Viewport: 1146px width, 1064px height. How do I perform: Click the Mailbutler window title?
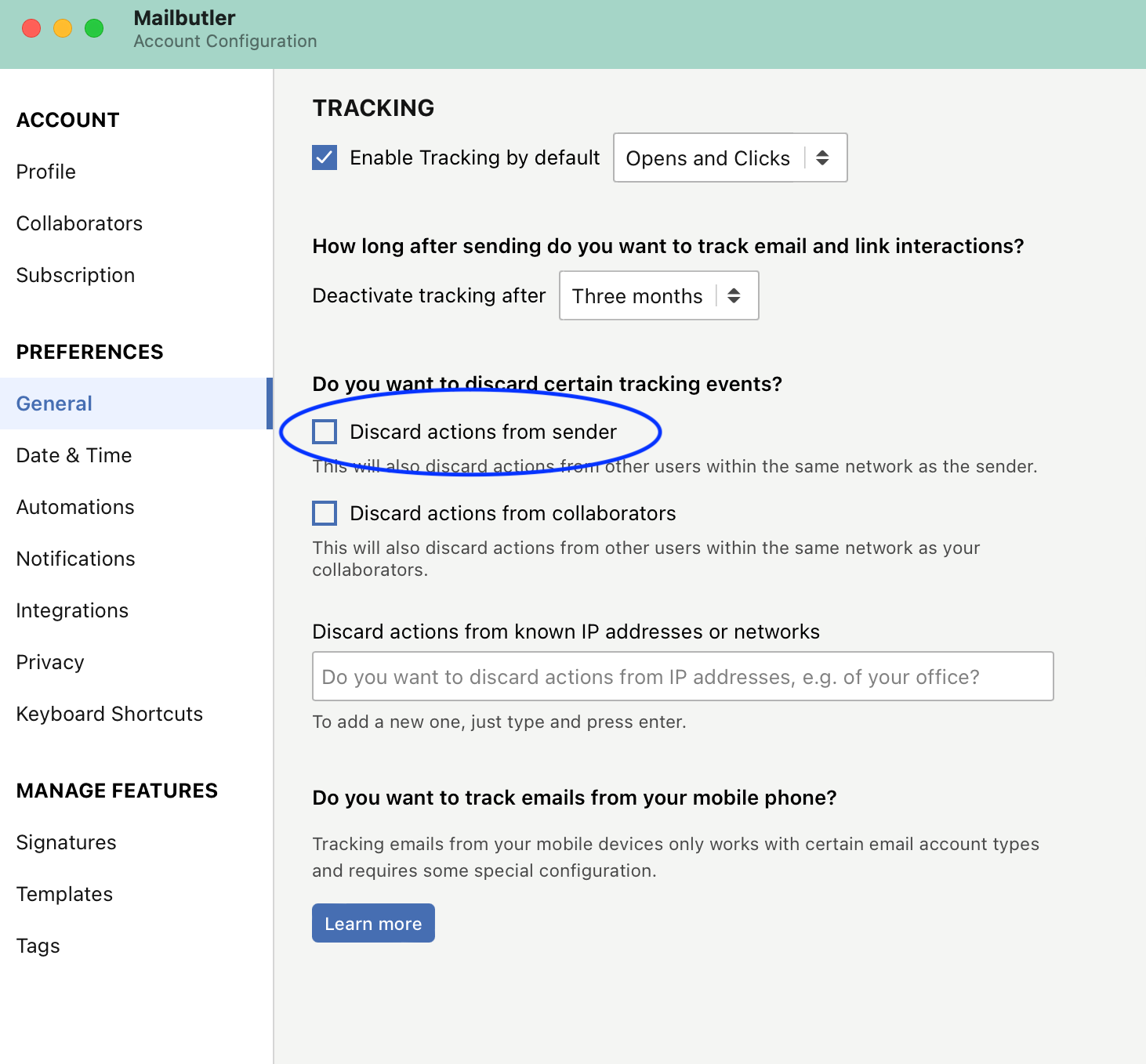click(x=184, y=18)
